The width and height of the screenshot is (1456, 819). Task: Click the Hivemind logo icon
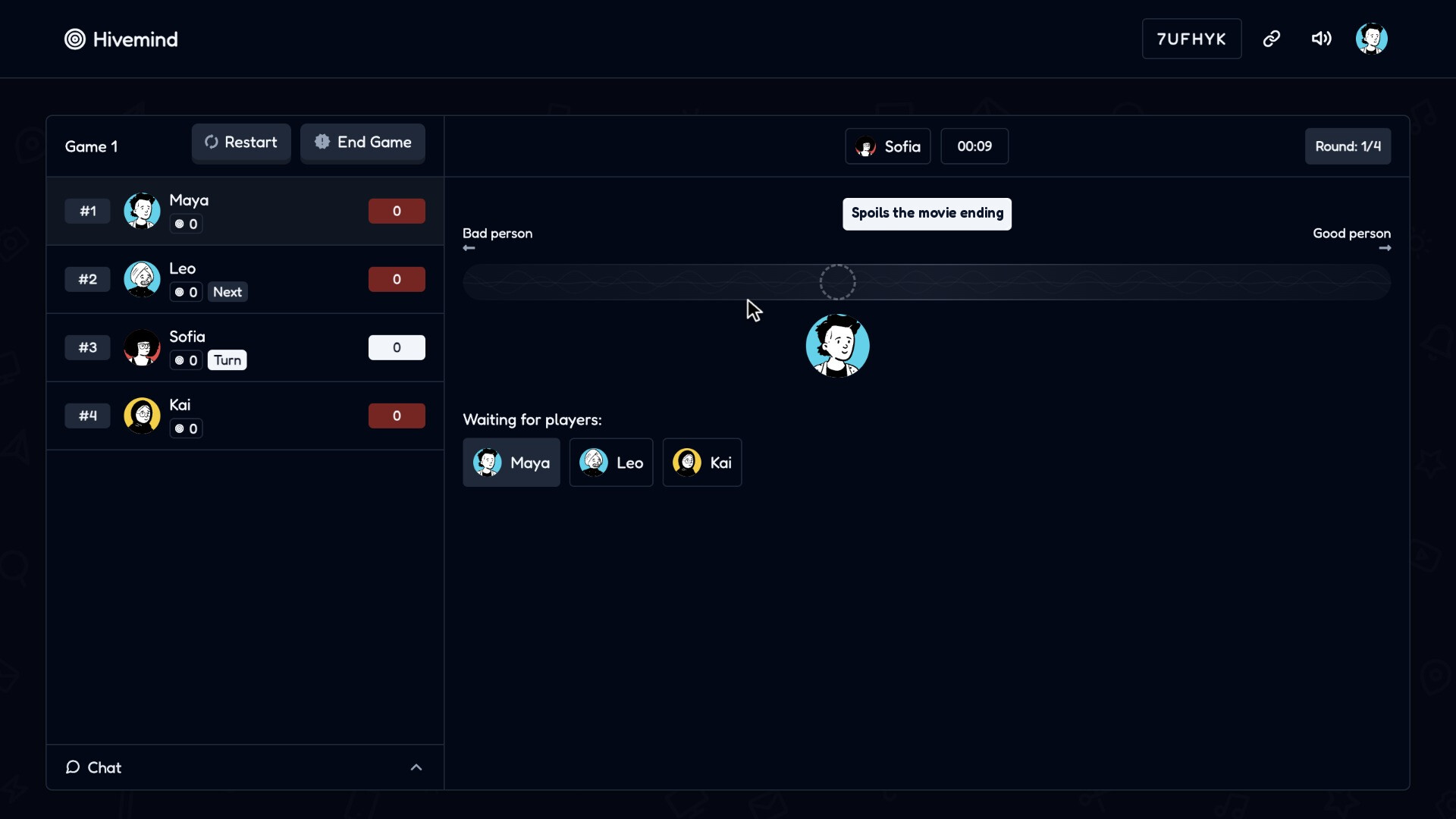[75, 39]
